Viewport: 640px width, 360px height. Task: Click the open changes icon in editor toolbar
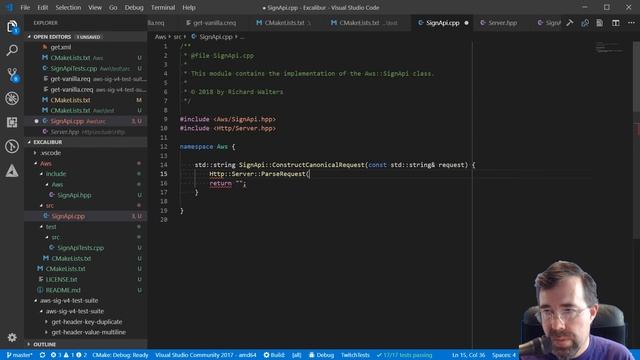click(584, 23)
